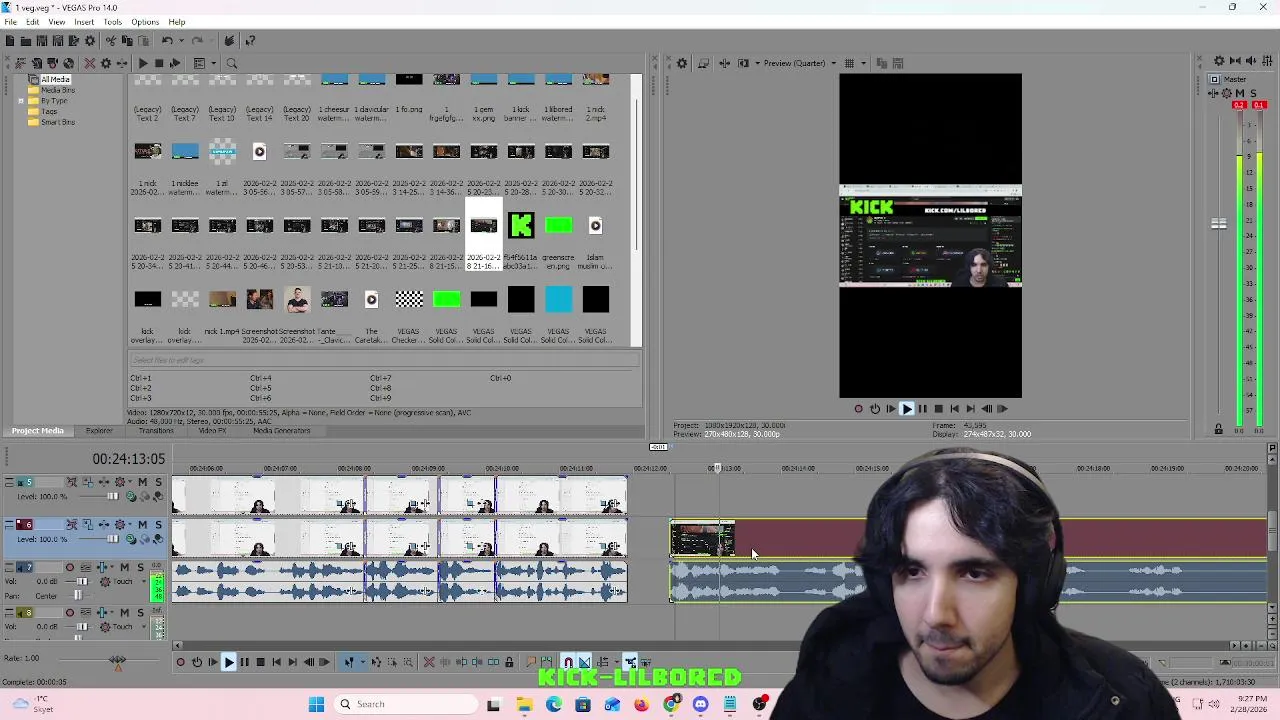The height and width of the screenshot is (720, 1280).
Task: Open Media Properties gear in Project Media
Action: [105, 63]
